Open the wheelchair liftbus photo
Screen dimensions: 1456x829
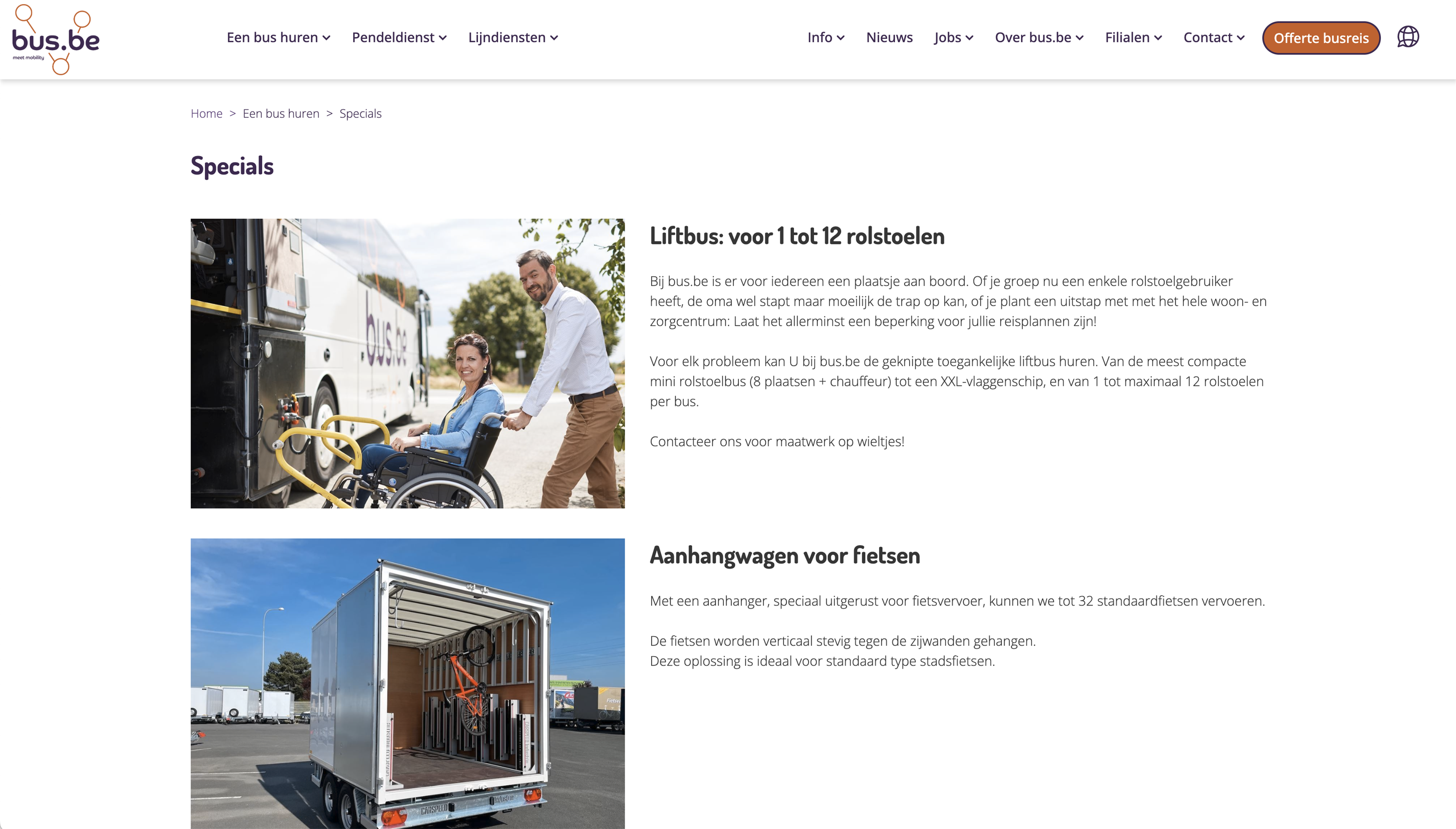click(x=408, y=363)
